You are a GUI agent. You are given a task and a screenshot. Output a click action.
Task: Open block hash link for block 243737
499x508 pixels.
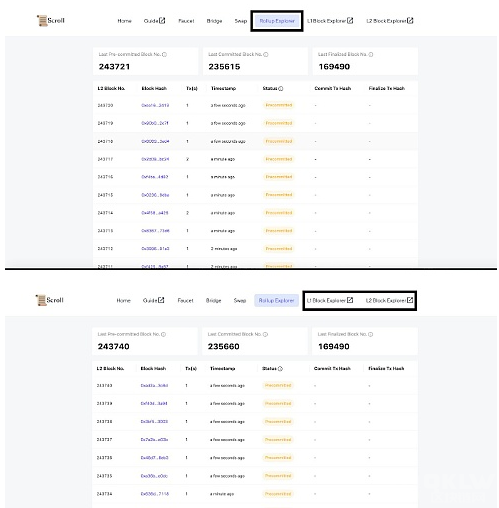coord(154,440)
